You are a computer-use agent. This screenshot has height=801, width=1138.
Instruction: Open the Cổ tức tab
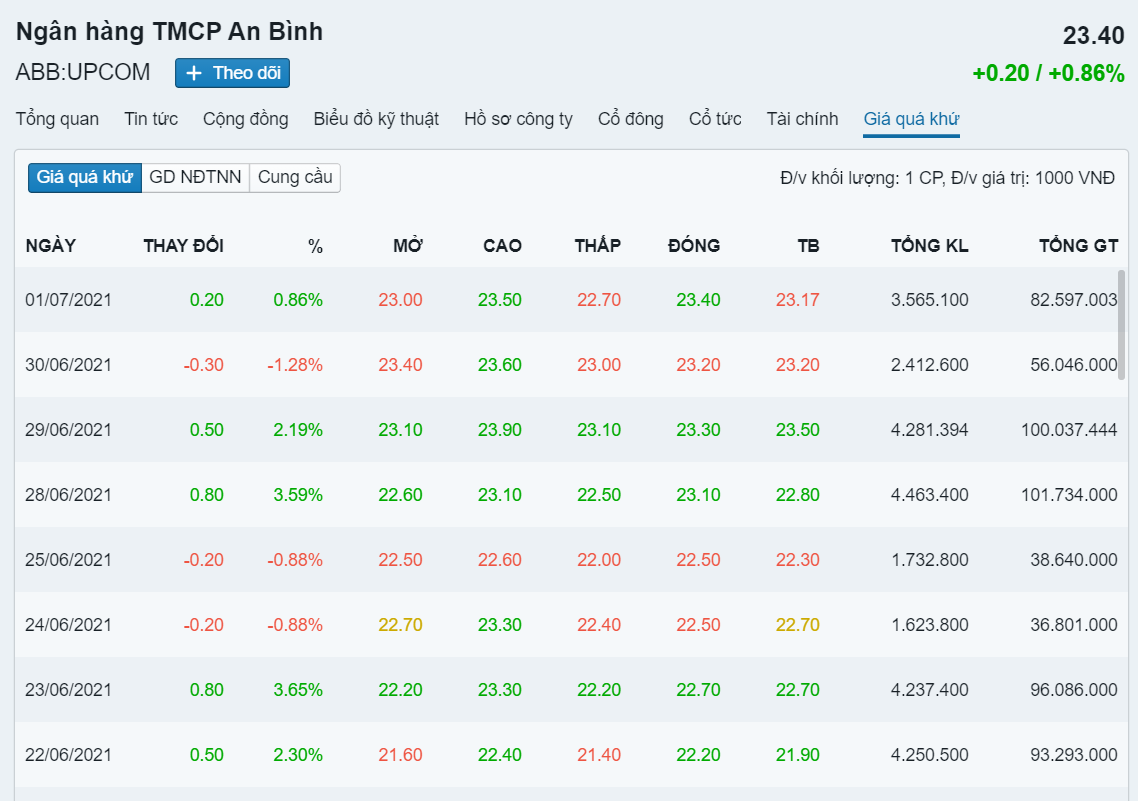click(x=715, y=119)
